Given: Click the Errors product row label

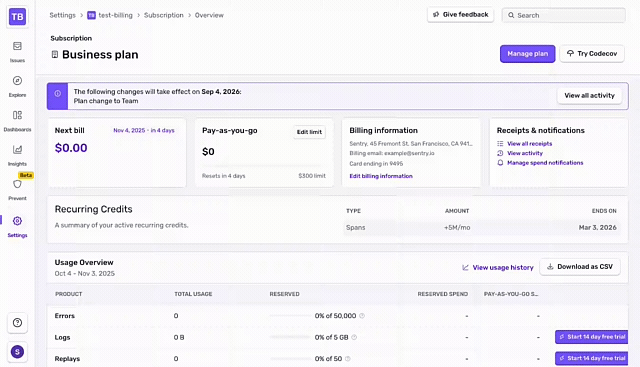Looking at the screenshot, I should (x=64, y=316).
